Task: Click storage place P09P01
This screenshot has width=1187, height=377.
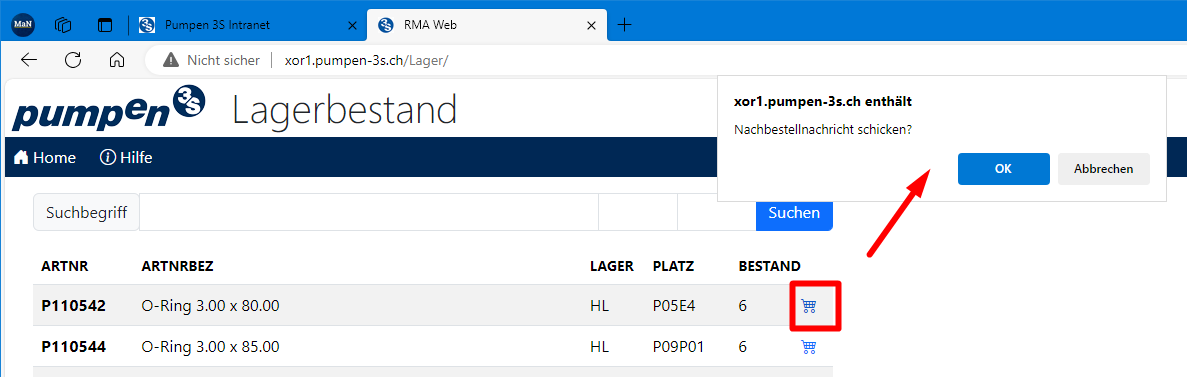Action: coord(678,347)
